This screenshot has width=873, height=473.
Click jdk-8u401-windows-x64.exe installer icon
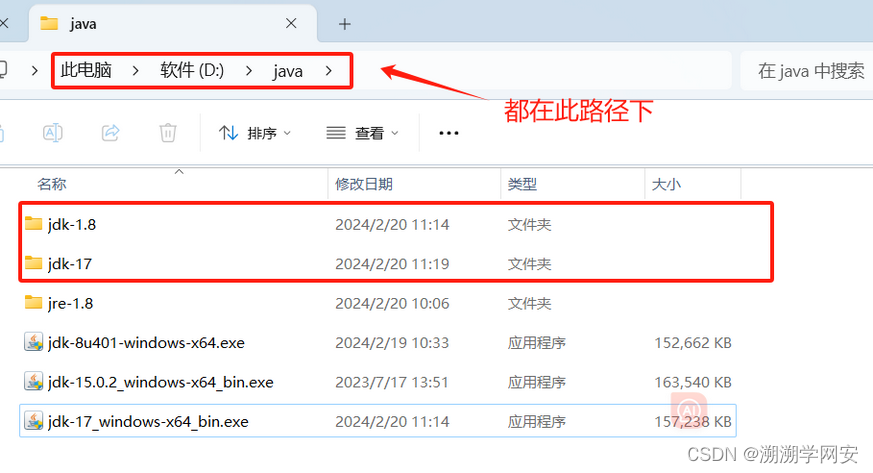click(34, 343)
